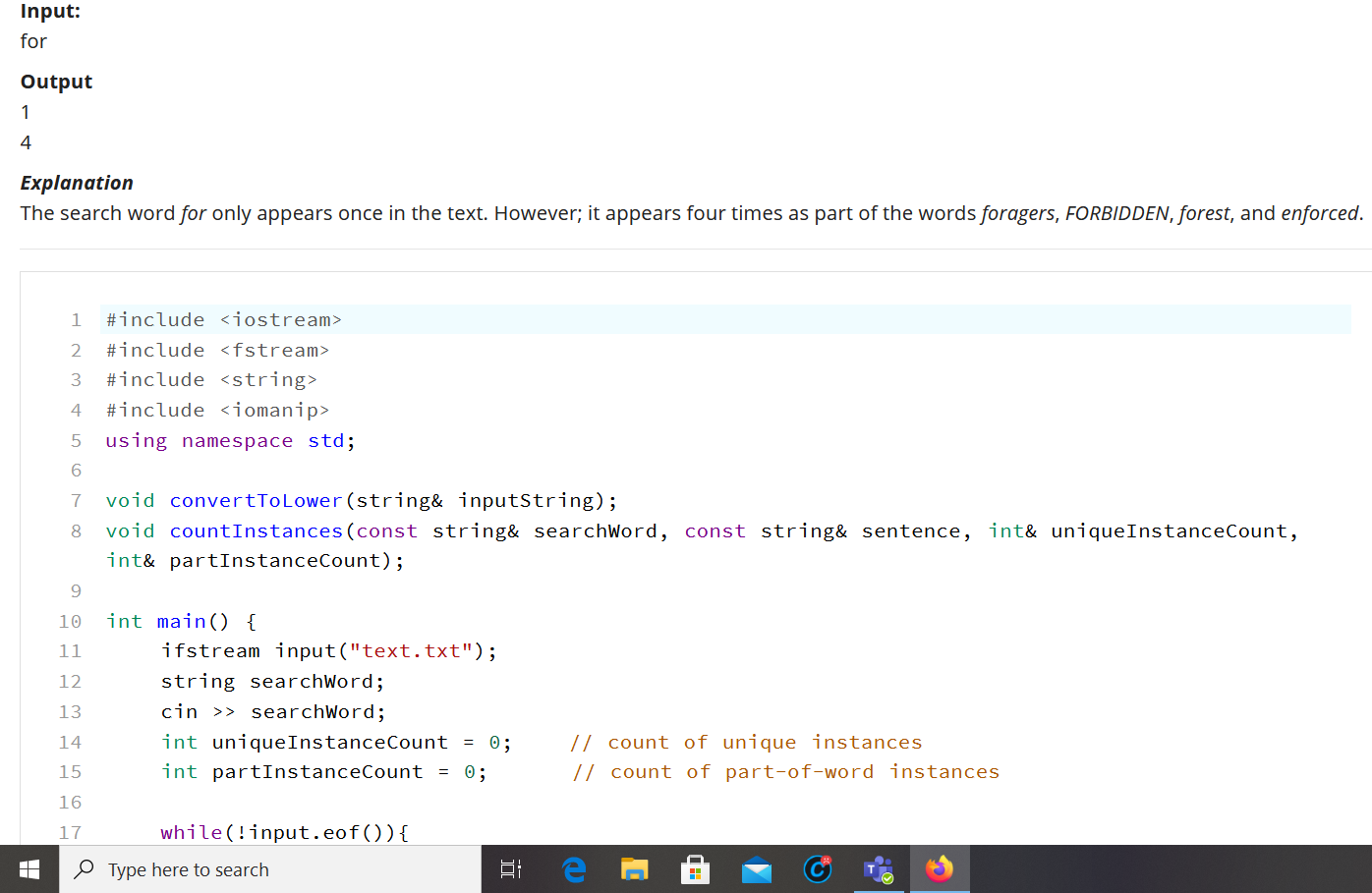
Task: Open File Explorer from the taskbar
Action: click(x=634, y=868)
